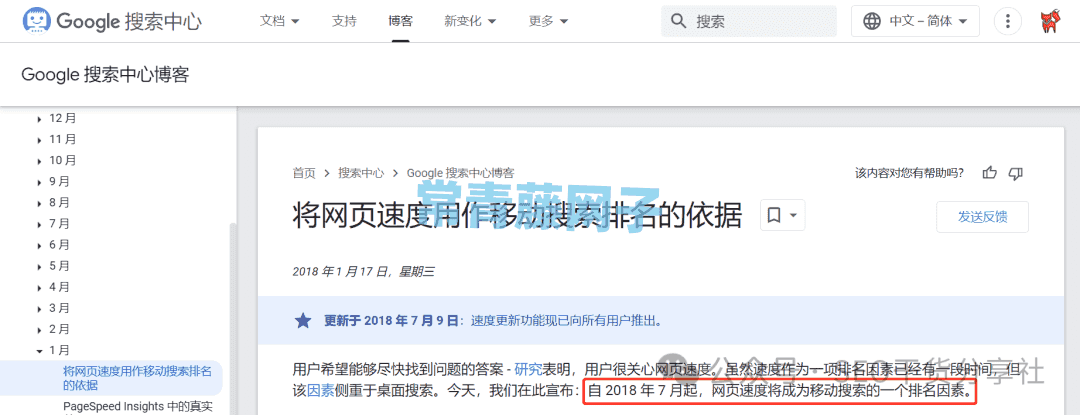
Task: Open the three-dot more options menu
Action: point(1008,21)
